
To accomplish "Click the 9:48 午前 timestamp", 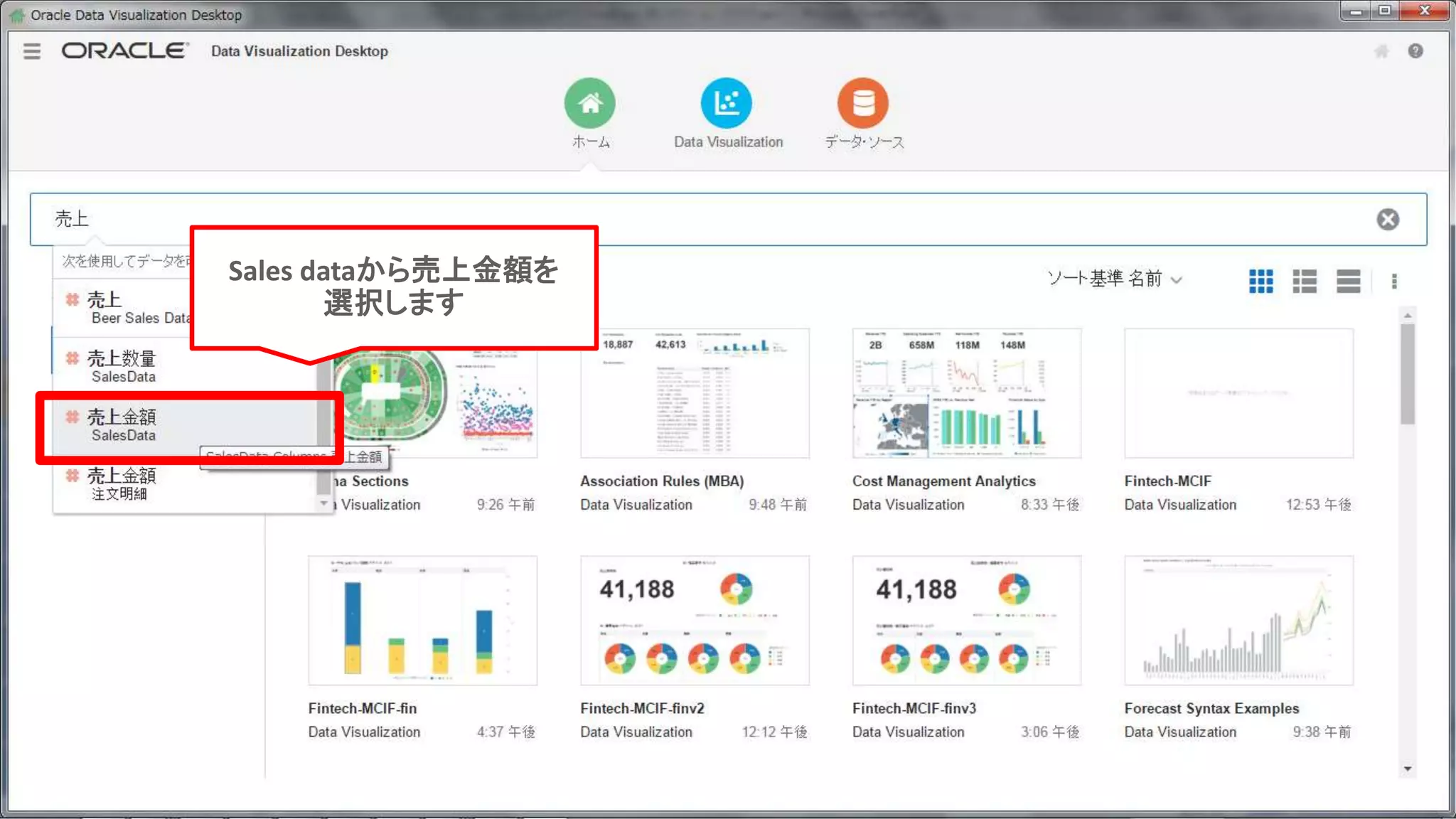I will pyautogui.click(x=778, y=505).
